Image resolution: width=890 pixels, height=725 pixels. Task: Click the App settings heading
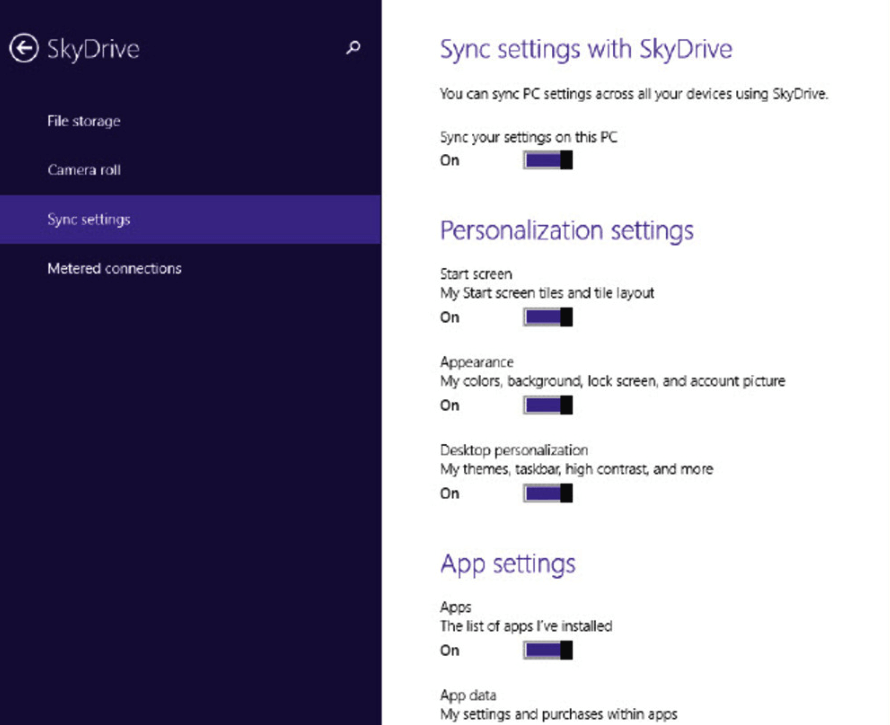(508, 564)
